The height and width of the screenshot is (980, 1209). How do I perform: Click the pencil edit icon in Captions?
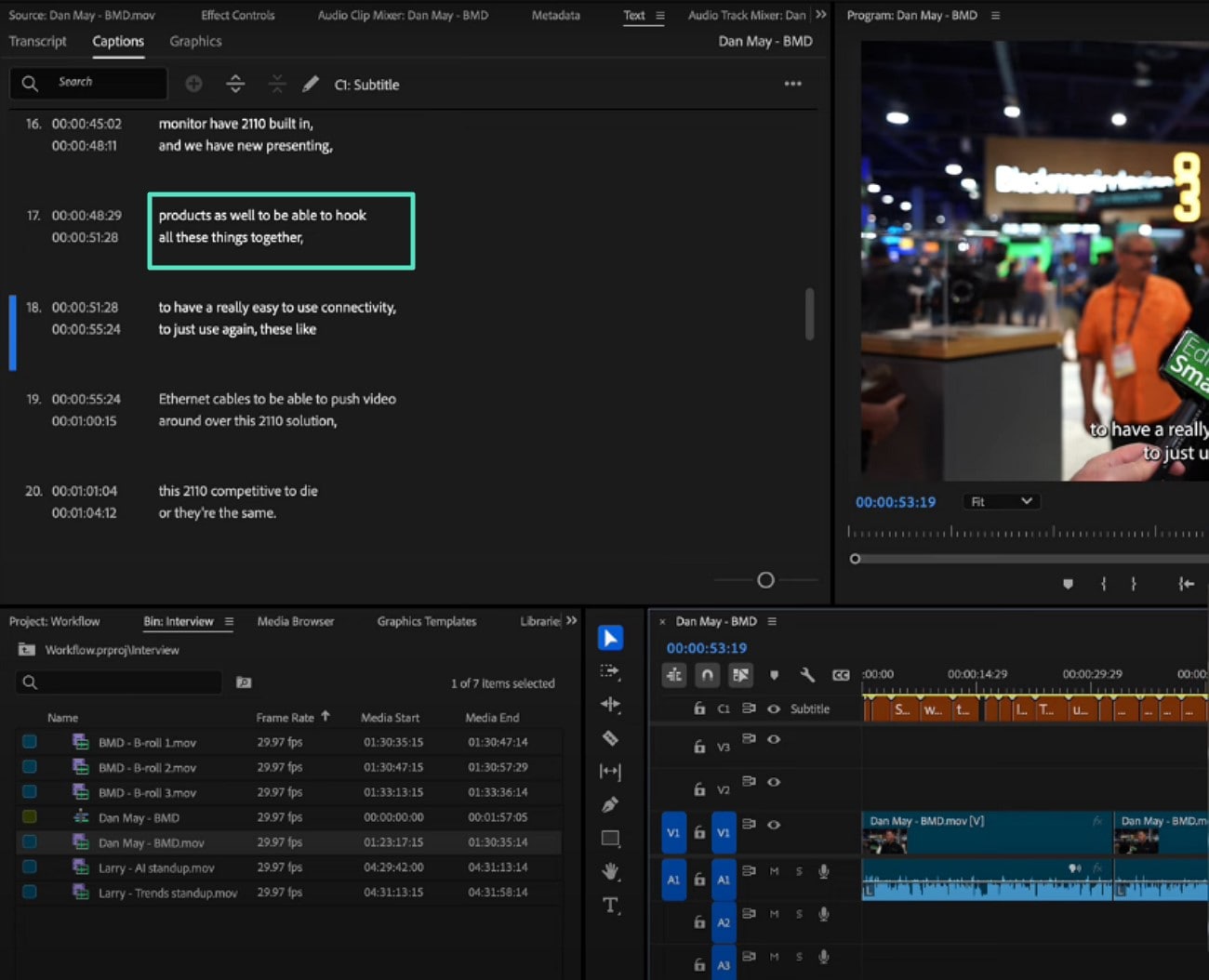[311, 84]
